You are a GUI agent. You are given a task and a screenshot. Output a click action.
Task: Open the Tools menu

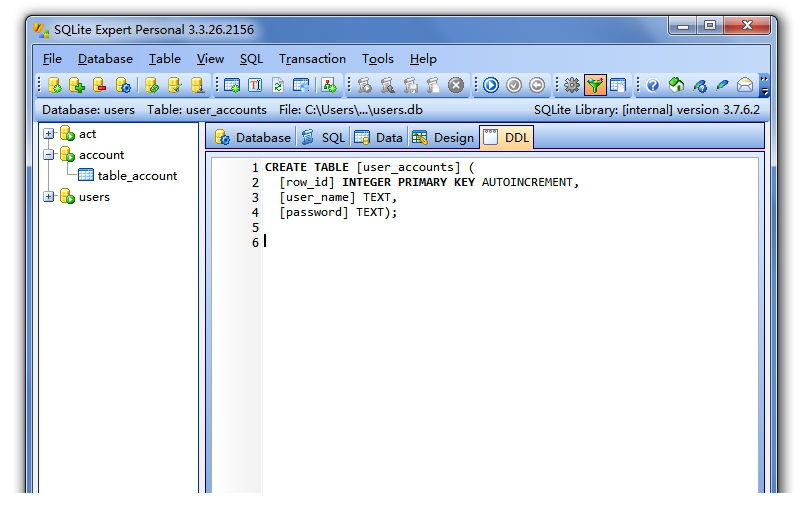[x=378, y=59]
